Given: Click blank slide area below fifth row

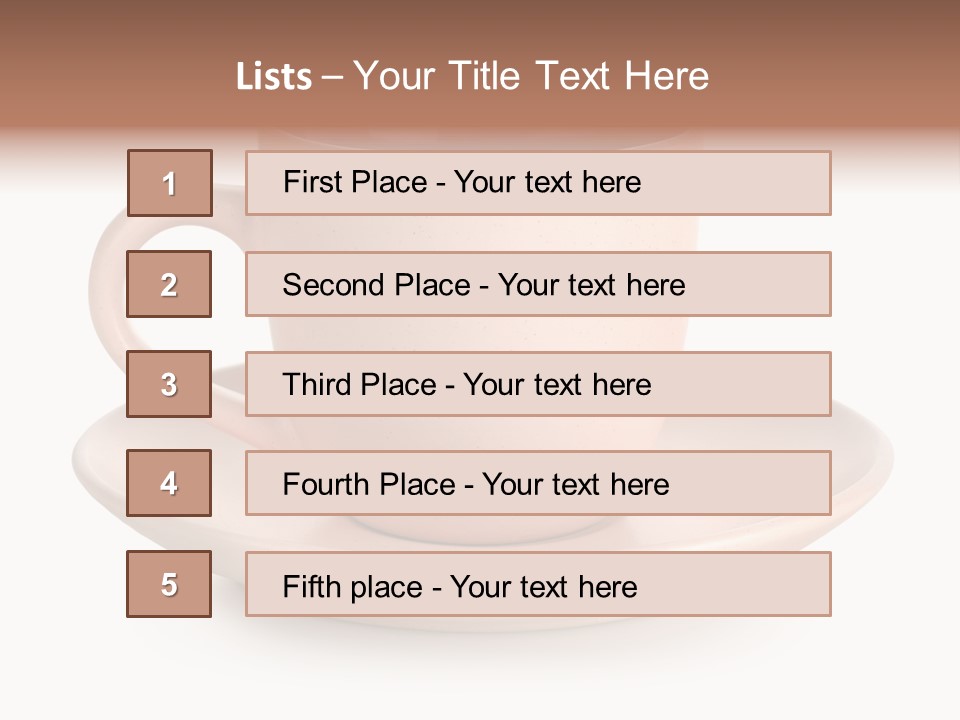Looking at the screenshot, I should pos(480,670).
